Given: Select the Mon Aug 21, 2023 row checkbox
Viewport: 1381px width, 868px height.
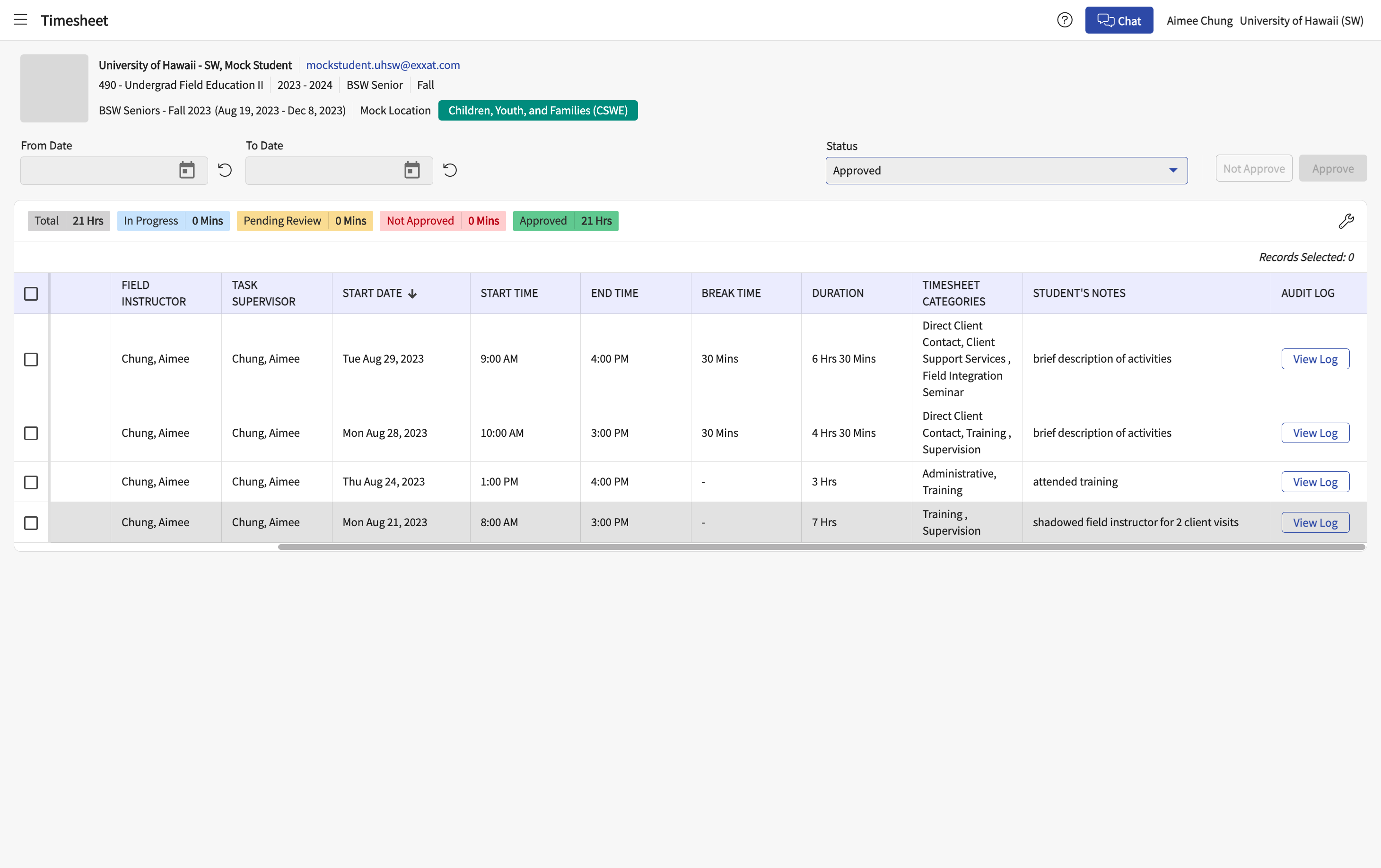Looking at the screenshot, I should (x=31, y=523).
